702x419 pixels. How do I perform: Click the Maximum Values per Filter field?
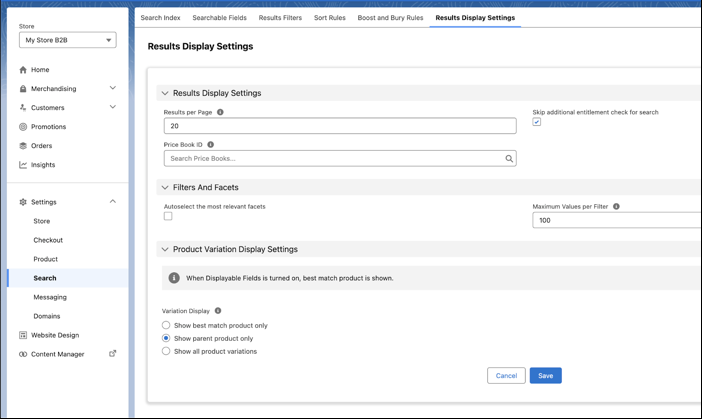click(617, 220)
